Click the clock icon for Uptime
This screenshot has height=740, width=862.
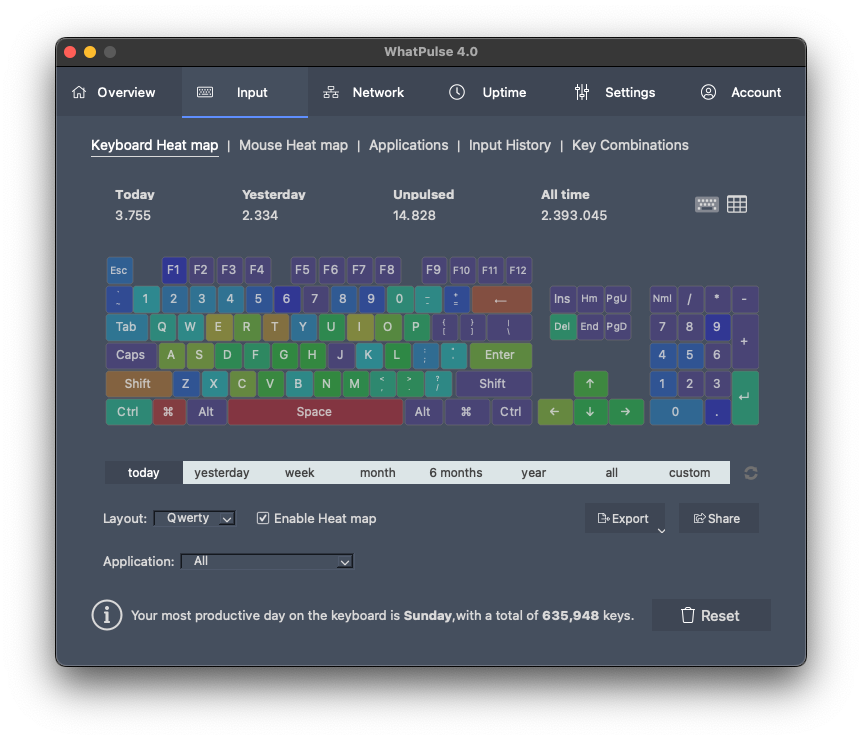(x=457, y=93)
